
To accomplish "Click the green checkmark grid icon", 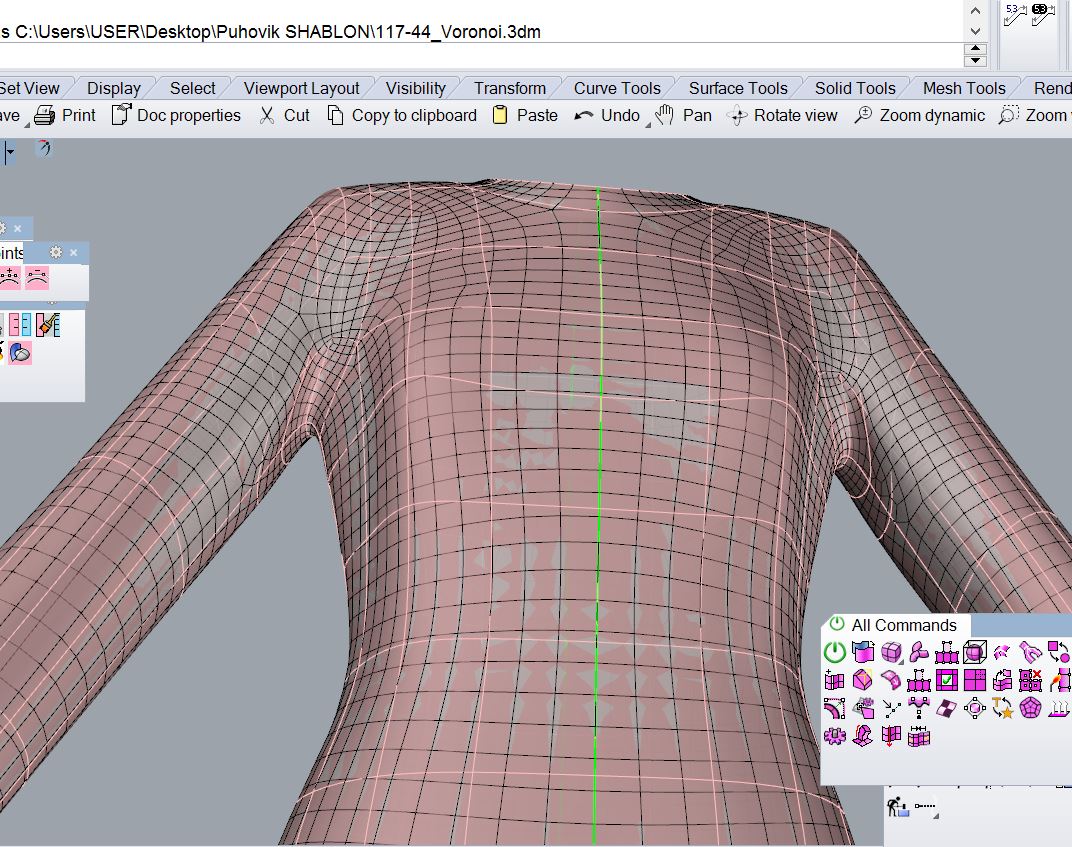I will click(946, 681).
